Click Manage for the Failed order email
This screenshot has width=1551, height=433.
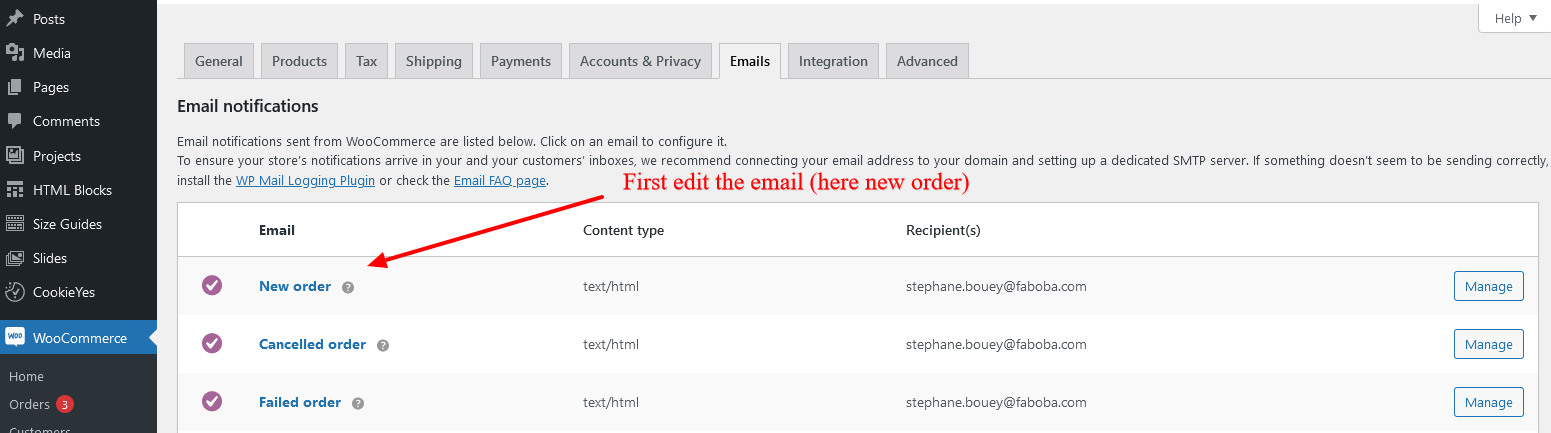(1489, 402)
